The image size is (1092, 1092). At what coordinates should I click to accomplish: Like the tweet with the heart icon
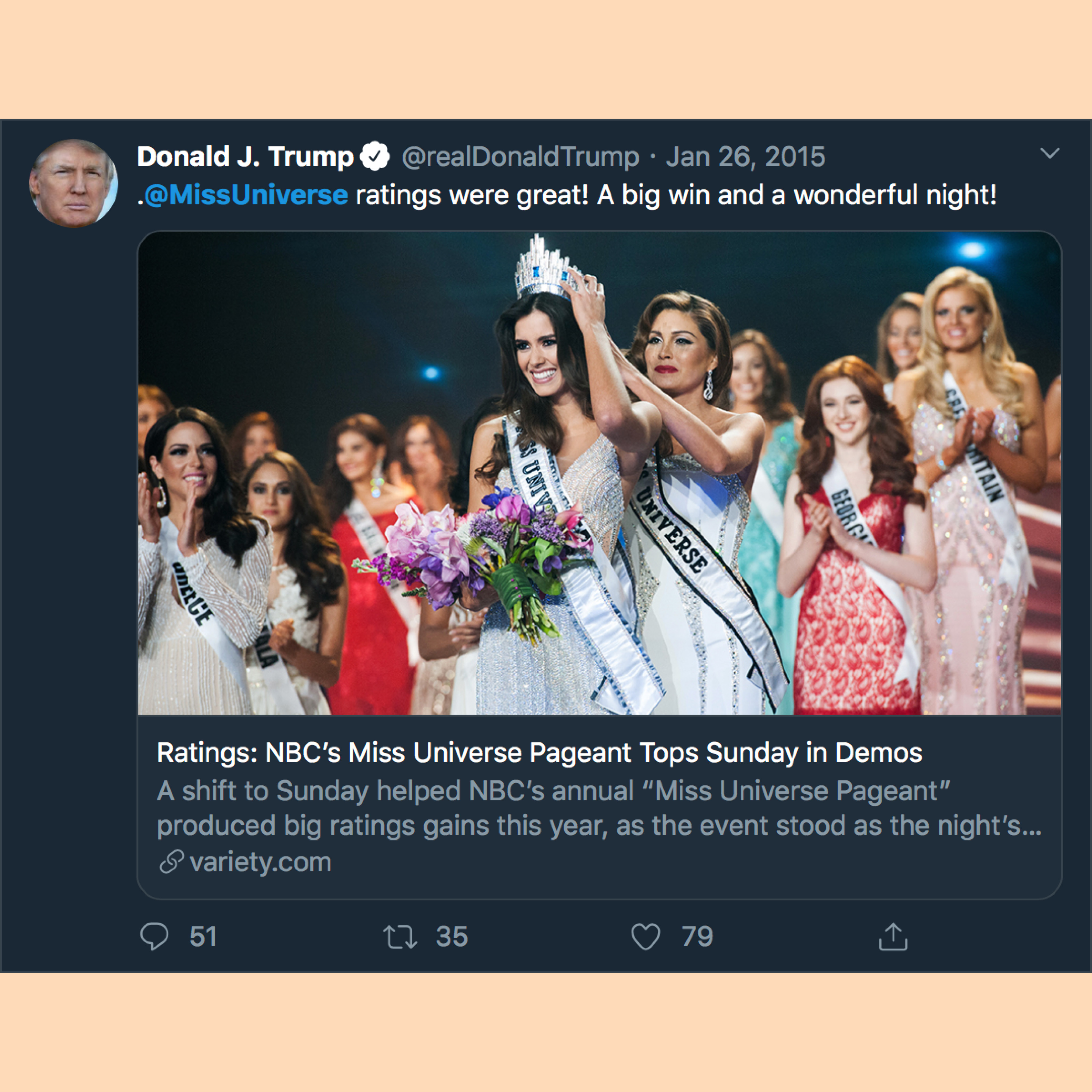645,937
